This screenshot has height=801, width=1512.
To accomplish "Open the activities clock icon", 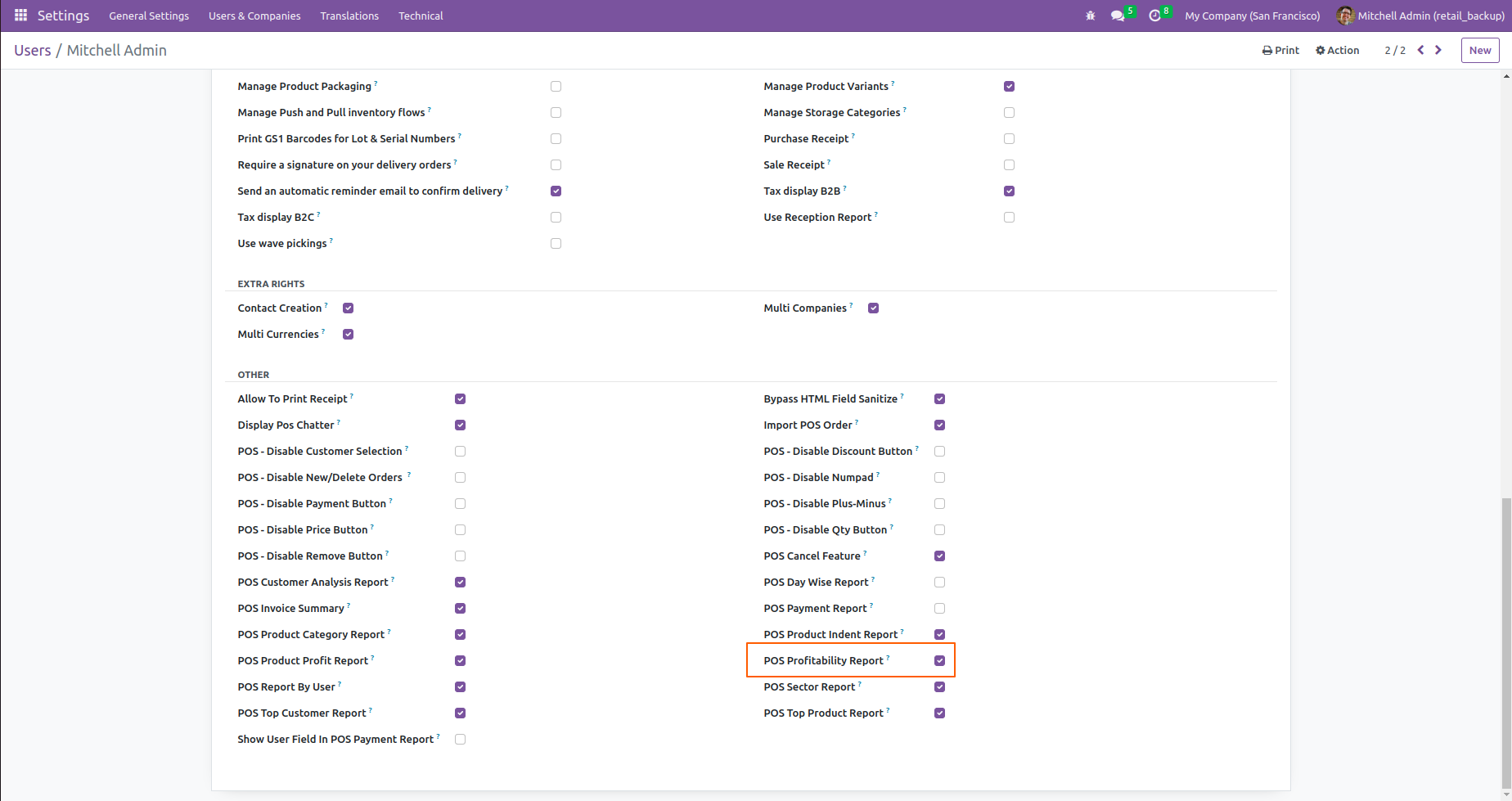I will pos(1154,16).
